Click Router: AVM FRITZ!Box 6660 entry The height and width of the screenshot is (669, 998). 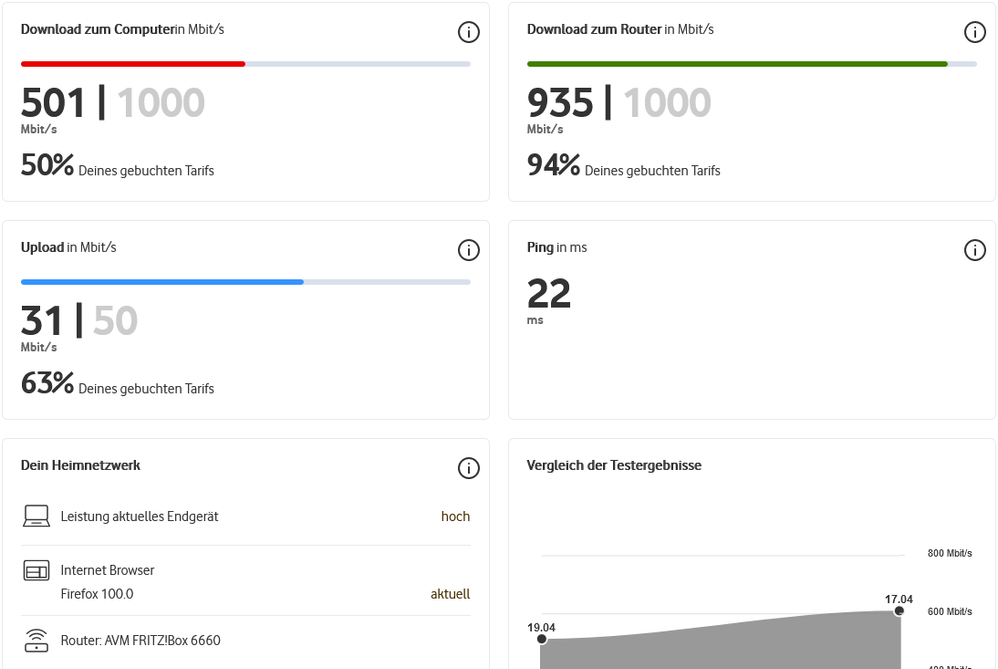pos(140,640)
